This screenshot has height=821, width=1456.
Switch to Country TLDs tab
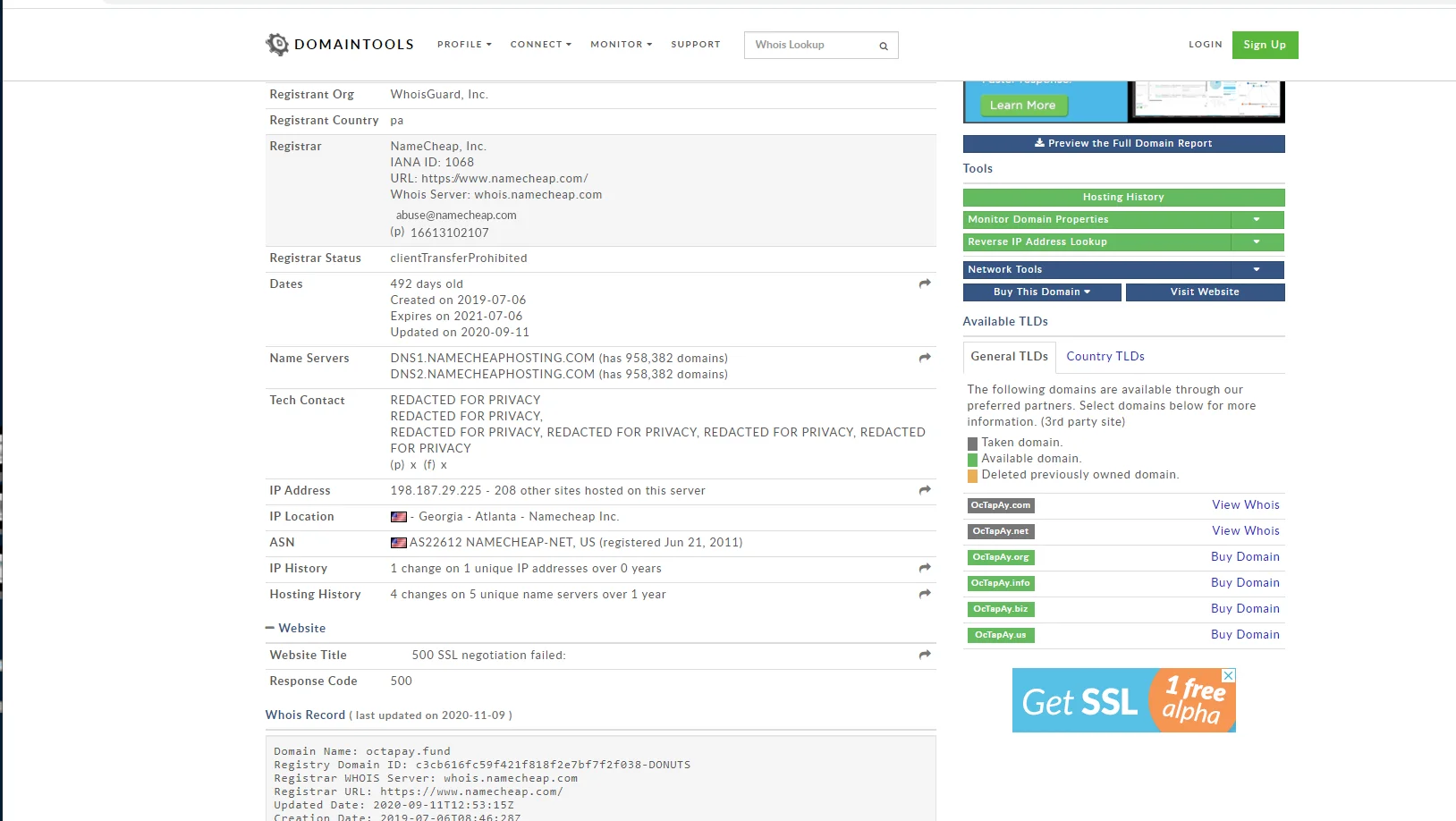coord(1105,357)
